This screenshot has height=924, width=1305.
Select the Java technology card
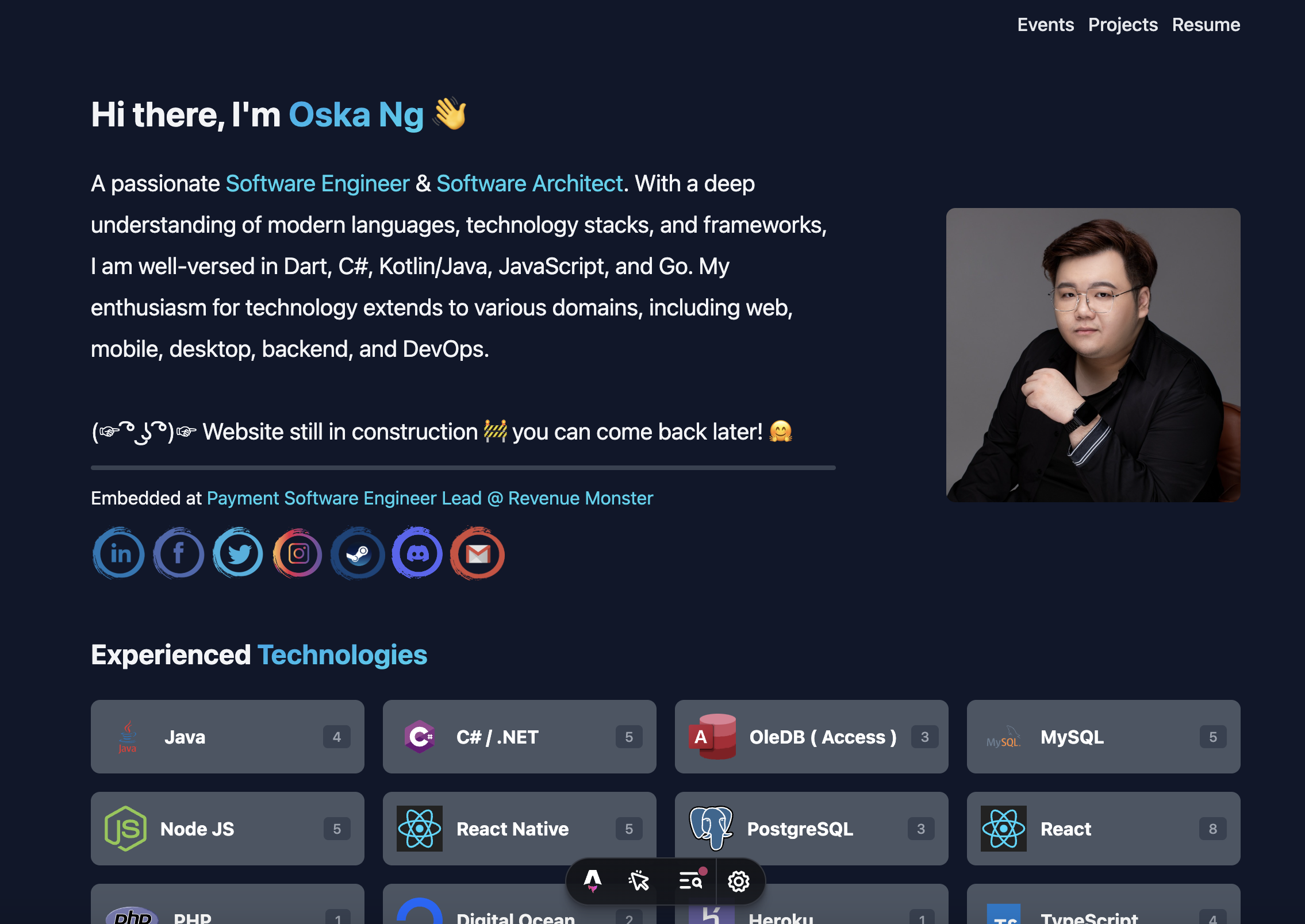[227, 736]
